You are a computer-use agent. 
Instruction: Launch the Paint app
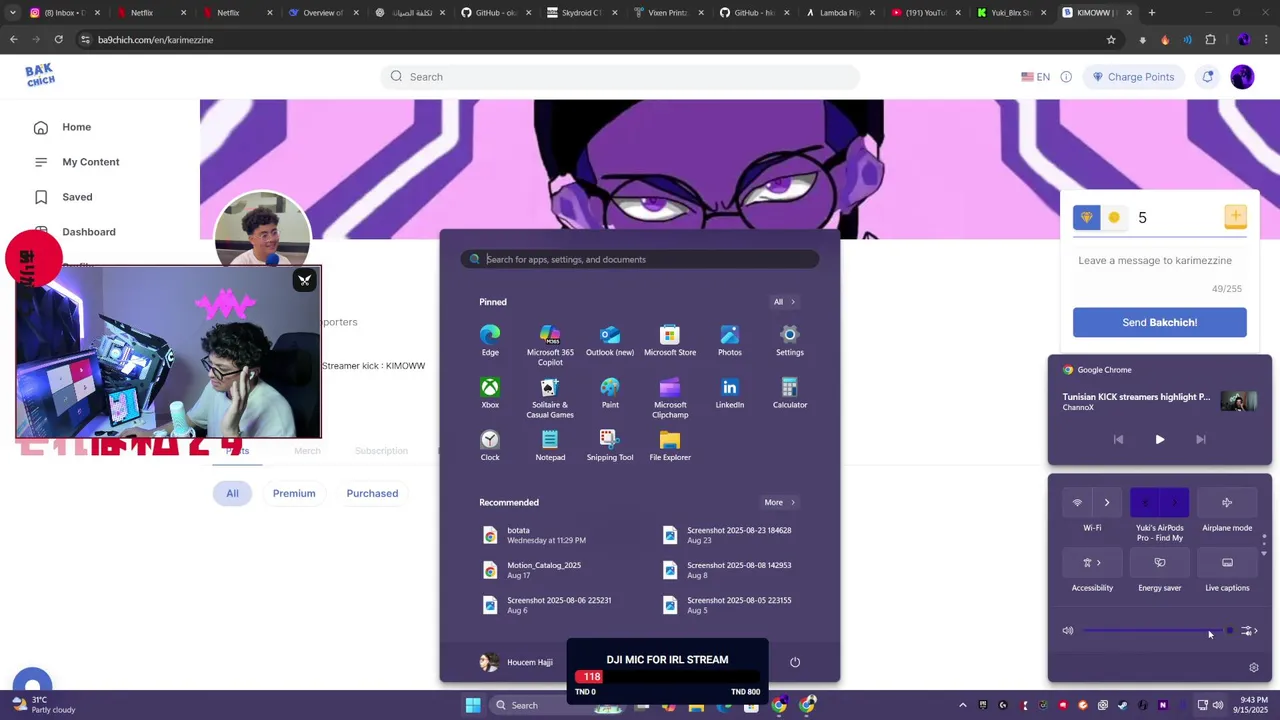(610, 393)
